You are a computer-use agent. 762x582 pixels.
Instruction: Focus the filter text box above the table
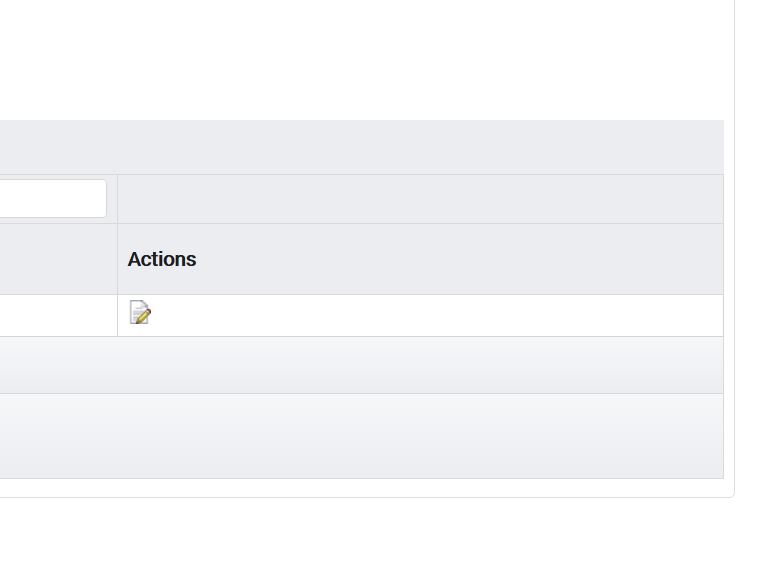[x=53, y=198]
